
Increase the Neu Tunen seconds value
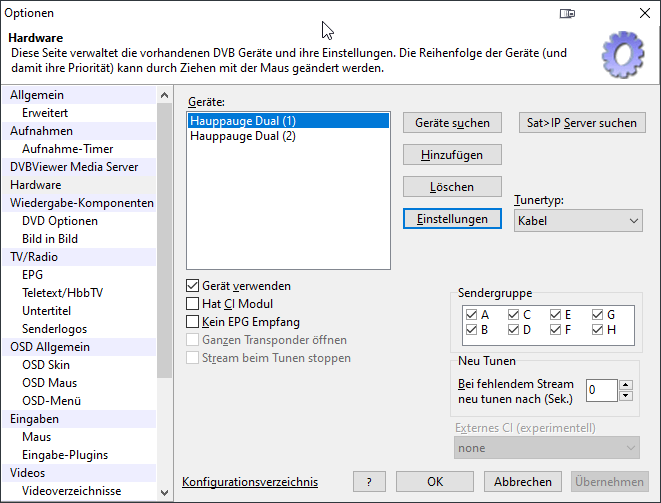point(626,384)
